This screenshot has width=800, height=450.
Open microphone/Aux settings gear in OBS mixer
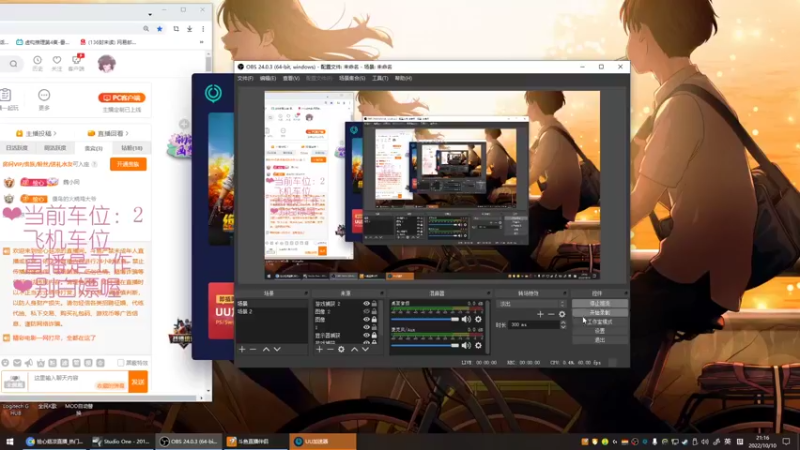[478, 345]
